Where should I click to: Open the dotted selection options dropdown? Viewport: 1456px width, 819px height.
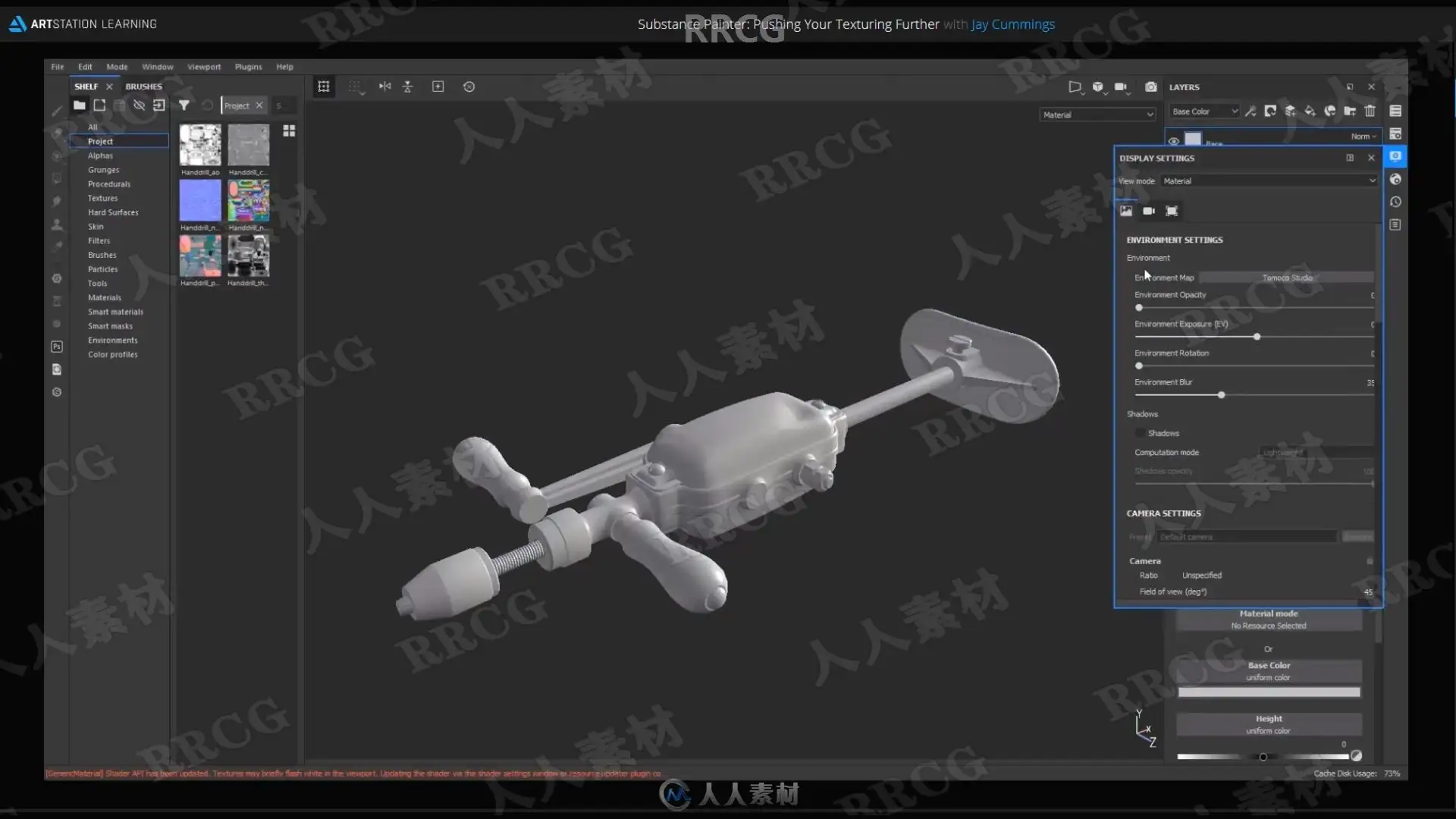tap(356, 87)
